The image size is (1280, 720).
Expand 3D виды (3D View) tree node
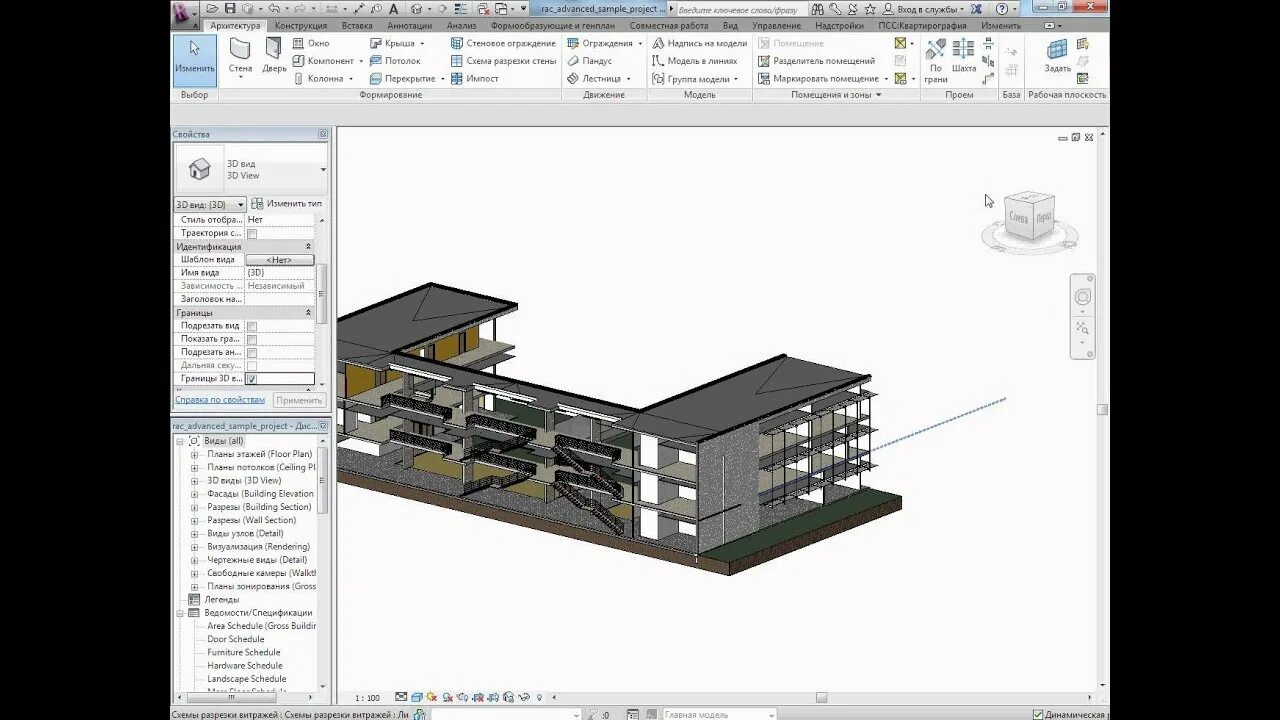point(195,480)
